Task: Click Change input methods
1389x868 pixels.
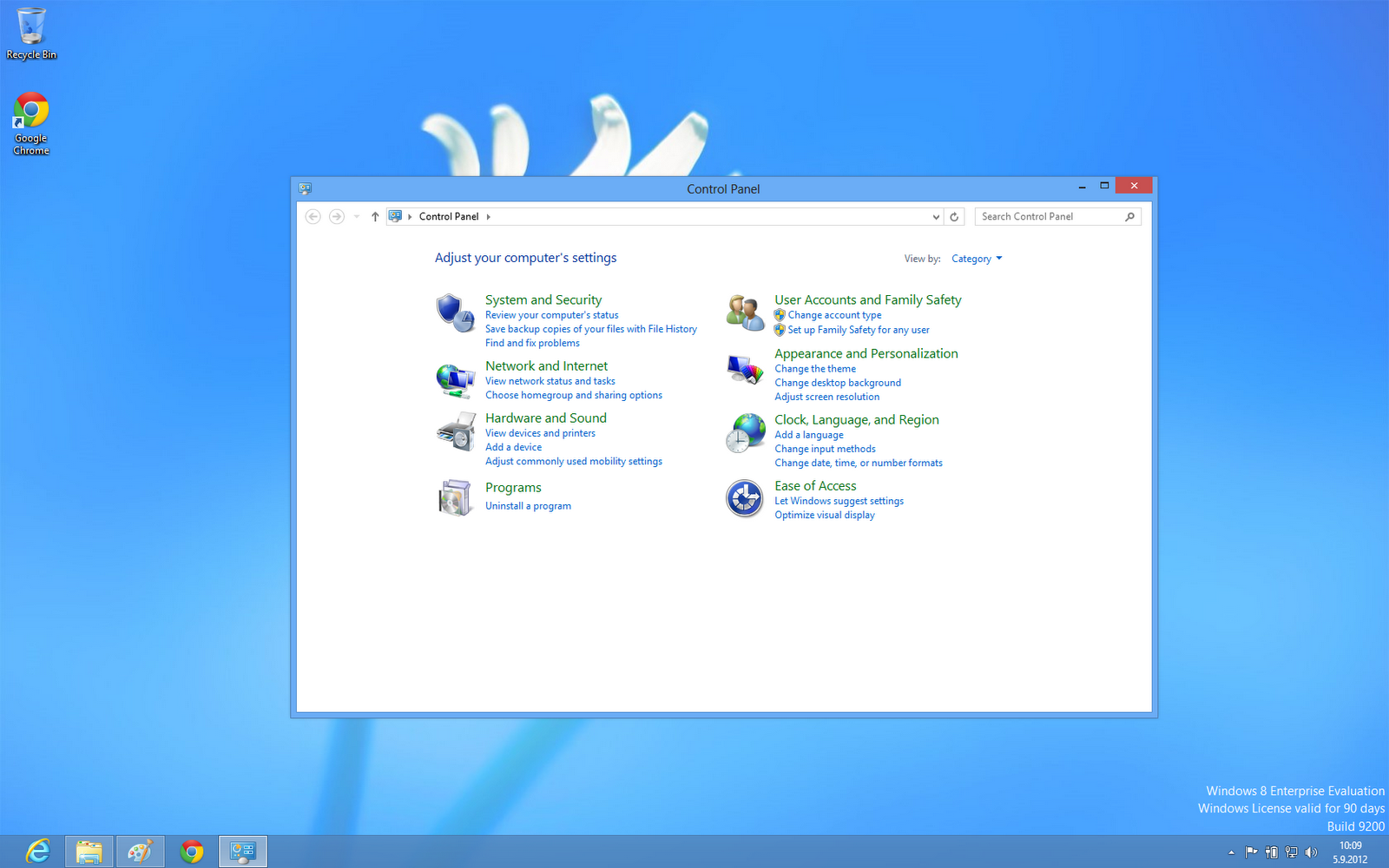Action: [x=825, y=449]
